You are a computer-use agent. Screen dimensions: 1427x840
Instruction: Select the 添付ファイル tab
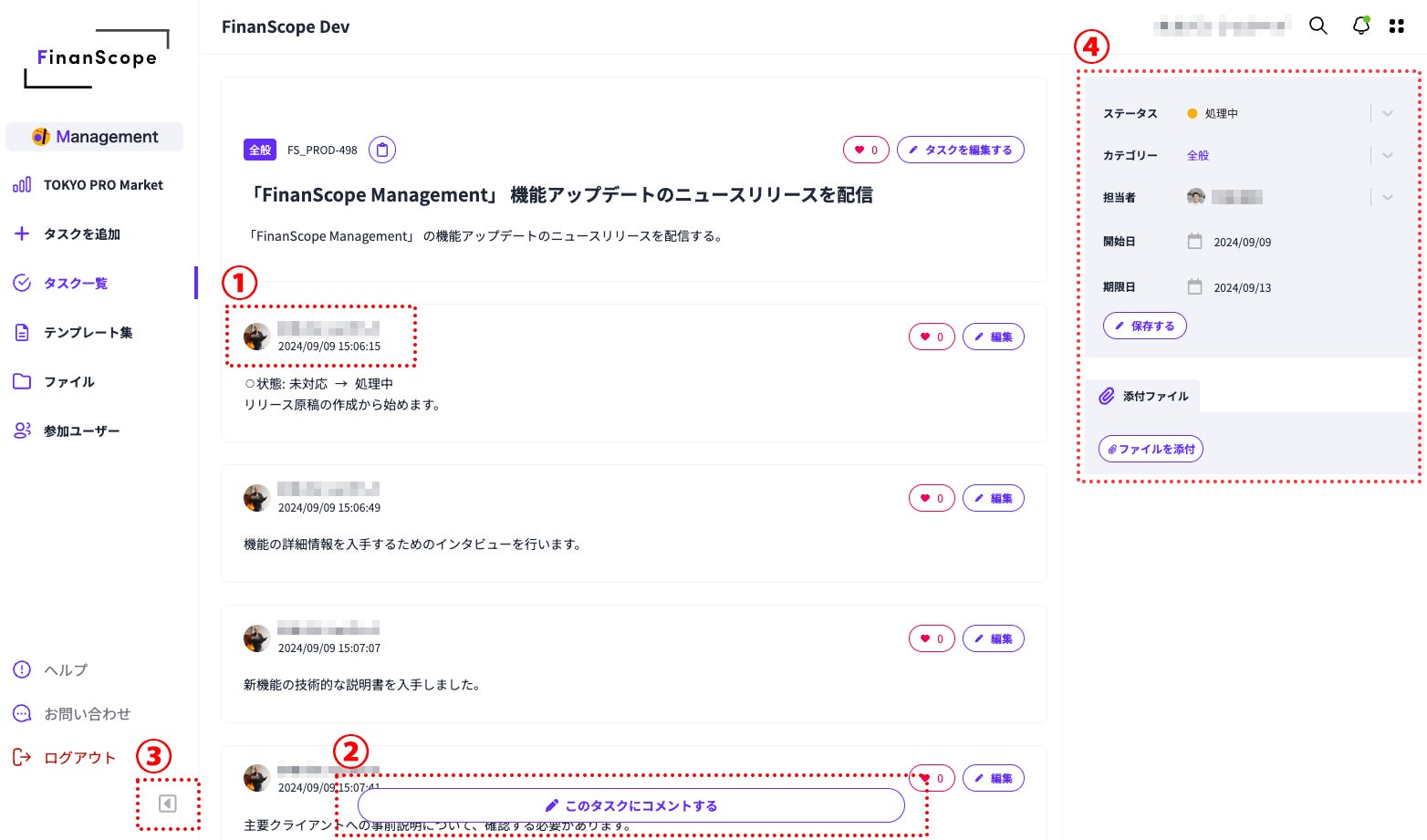pos(1142,396)
